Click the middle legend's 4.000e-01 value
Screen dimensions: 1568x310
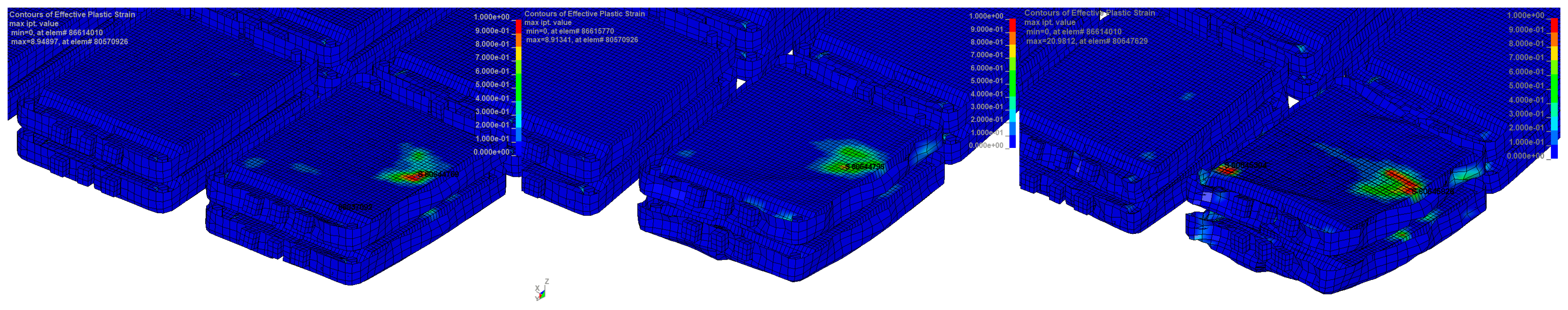point(986,94)
